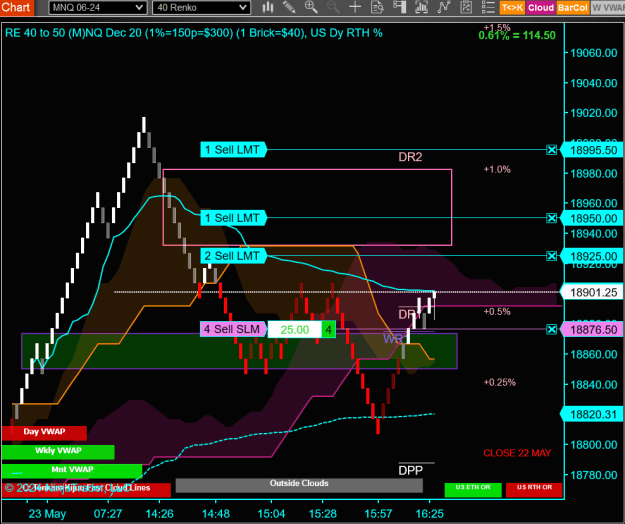Click the DR2 pivot label
This screenshot has height=524, width=625.
pos(410,157)
